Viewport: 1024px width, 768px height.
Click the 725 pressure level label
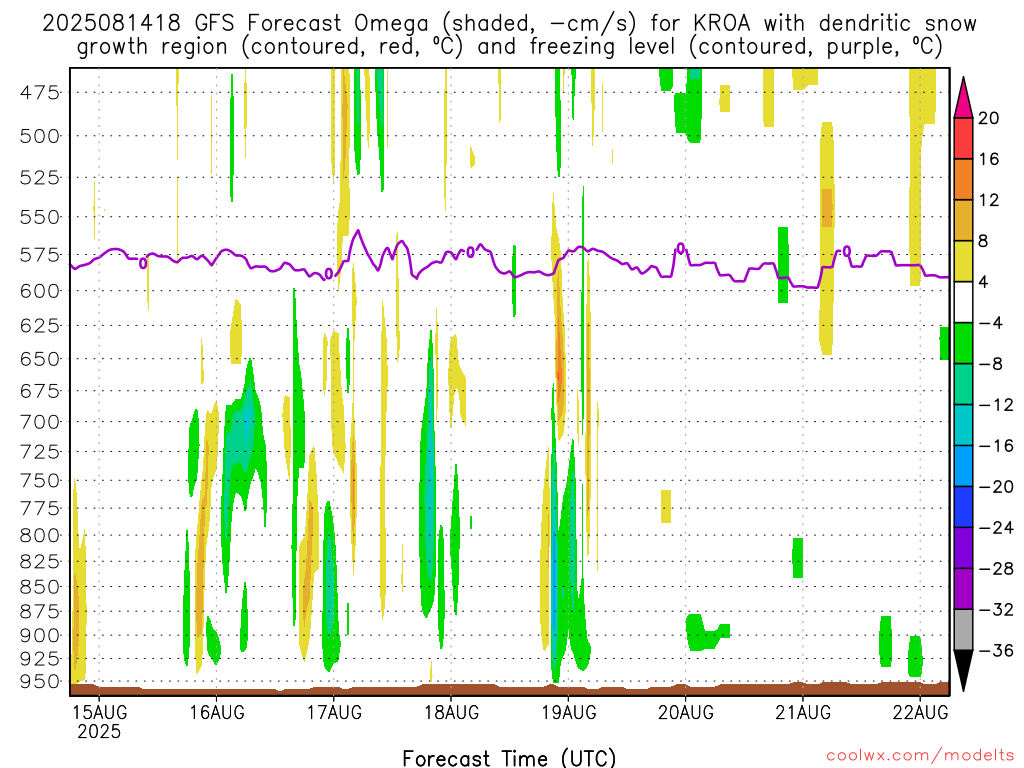tap(40, 452)
